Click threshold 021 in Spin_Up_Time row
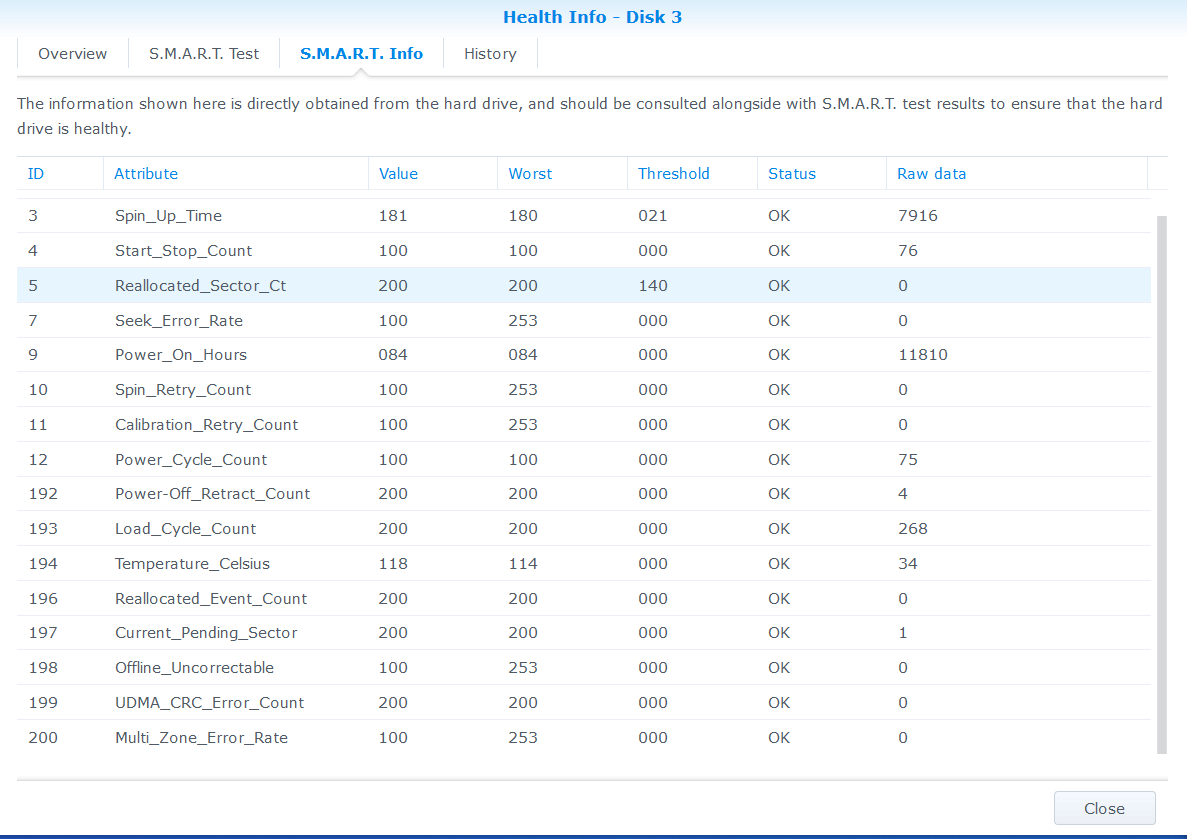The image size is (1187, 839). coord(653,216)
